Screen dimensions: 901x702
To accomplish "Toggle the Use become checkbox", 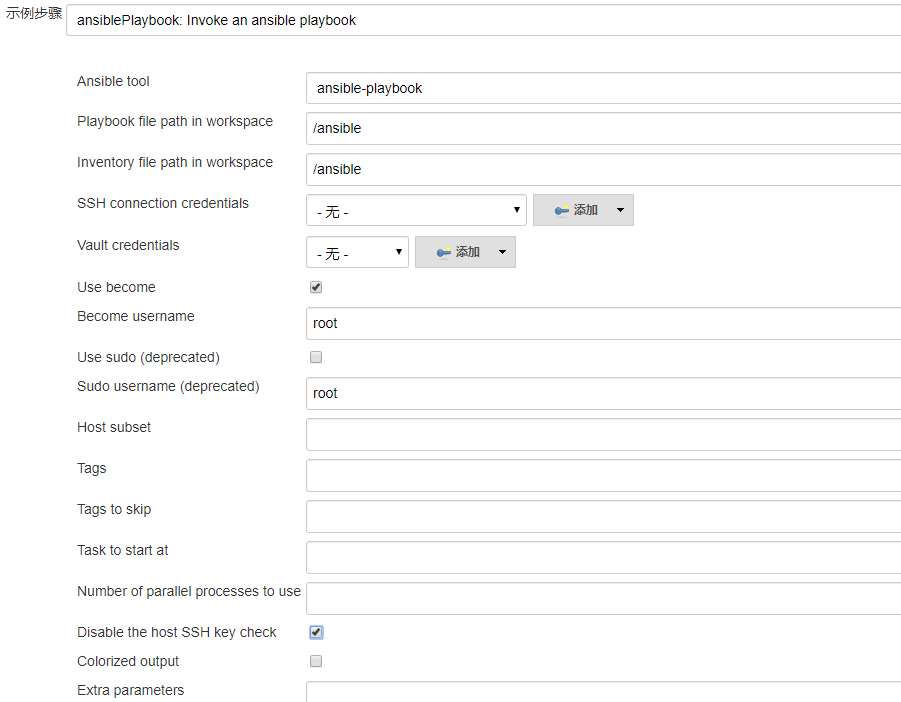I will click(x=316, y=287).
